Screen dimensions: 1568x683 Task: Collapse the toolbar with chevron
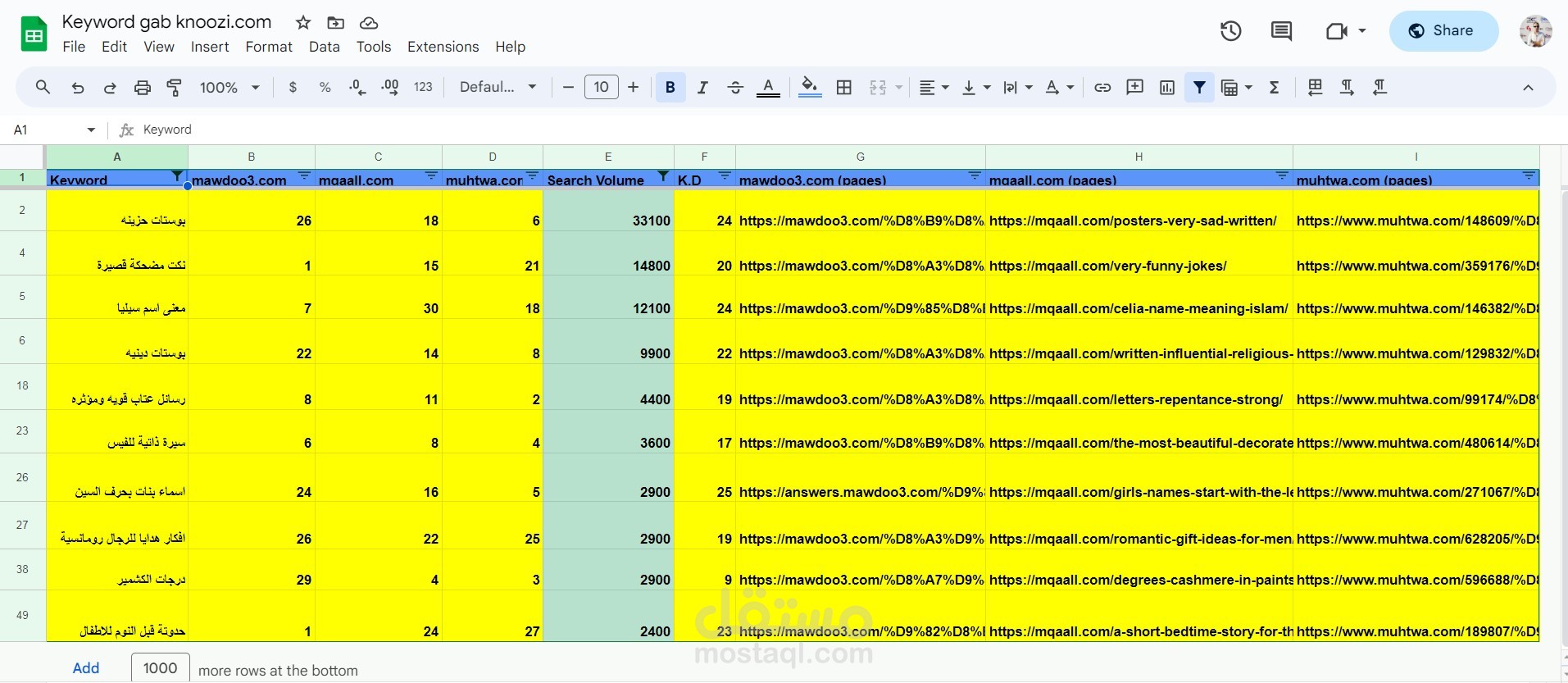(x=1528, y=88)
